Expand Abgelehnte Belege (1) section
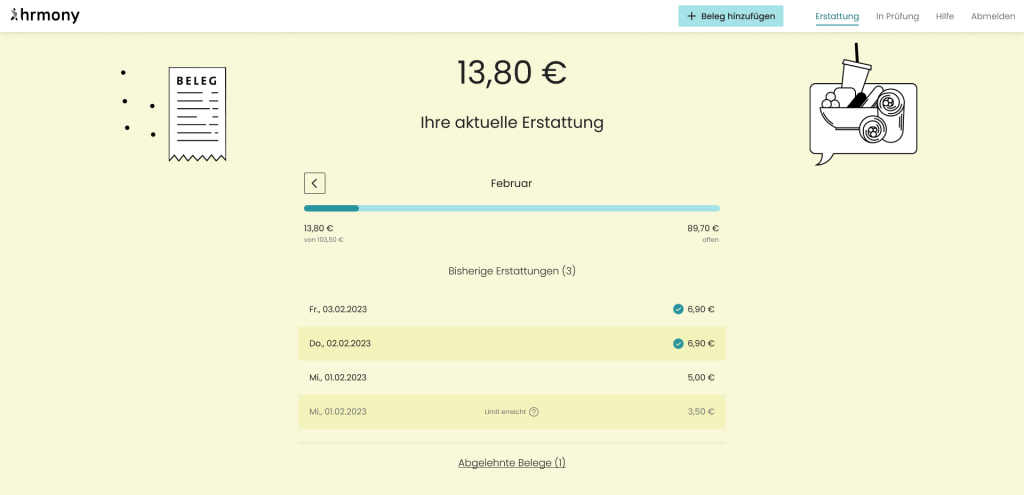The width and height of the screenshot is (1024, 495). coord(512,463)
